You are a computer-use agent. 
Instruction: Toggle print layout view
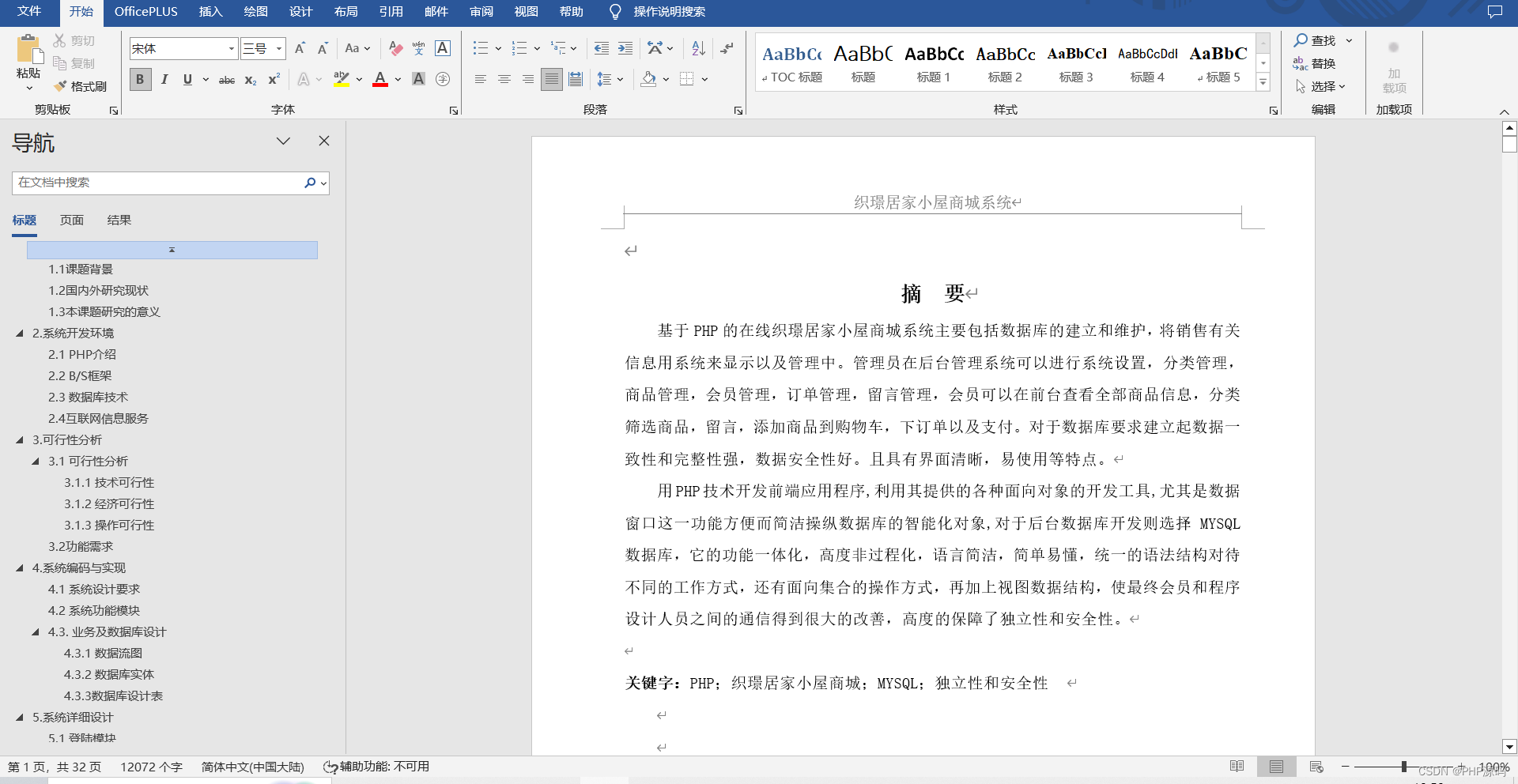point(1276,767)
